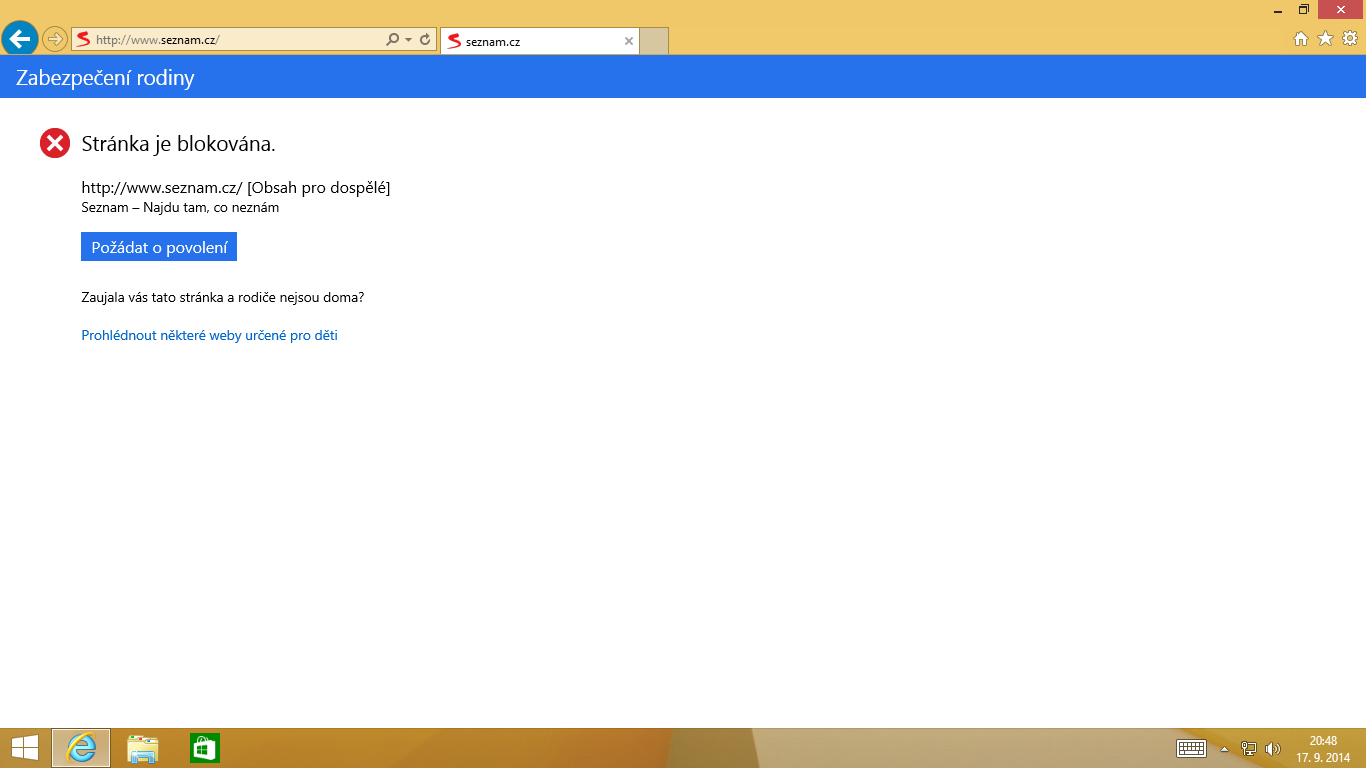
Task: Close the seznam.cz tab
Action: [628, 42]
